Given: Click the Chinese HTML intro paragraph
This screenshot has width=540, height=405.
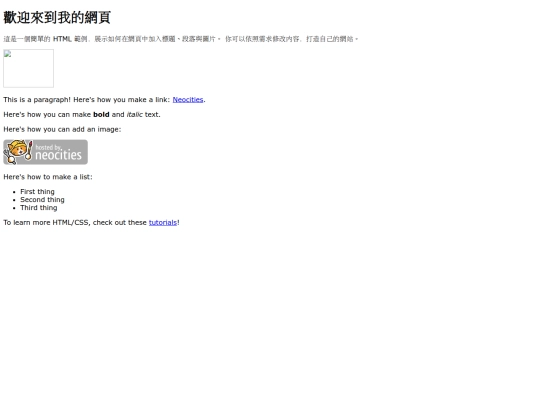Looking at the screenshot, I should click(181, 39).
